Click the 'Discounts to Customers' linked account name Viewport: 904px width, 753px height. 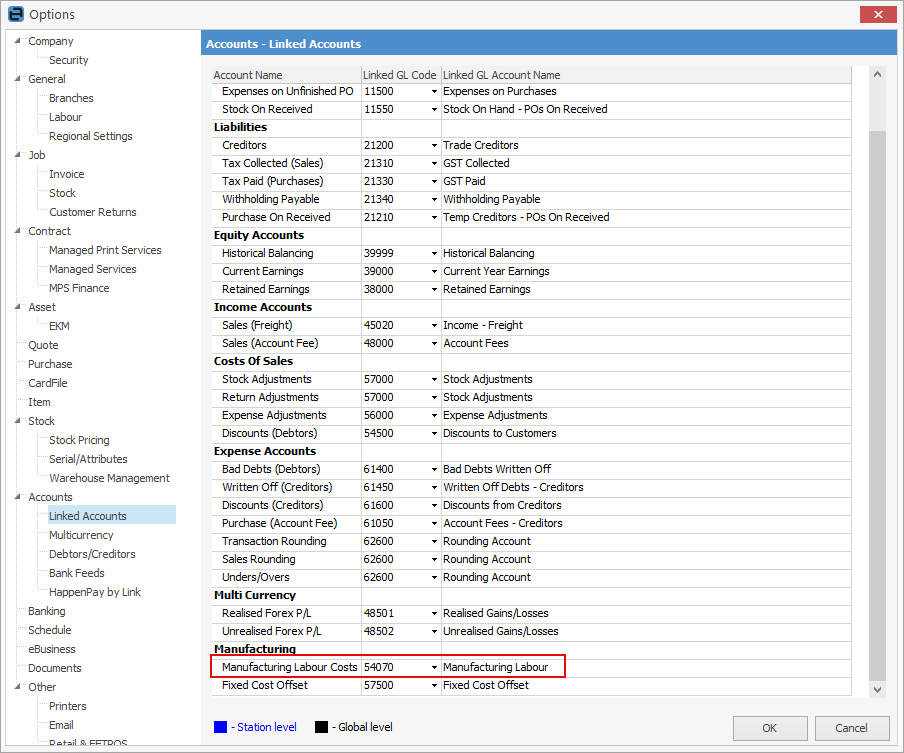(x=499, y=433)
